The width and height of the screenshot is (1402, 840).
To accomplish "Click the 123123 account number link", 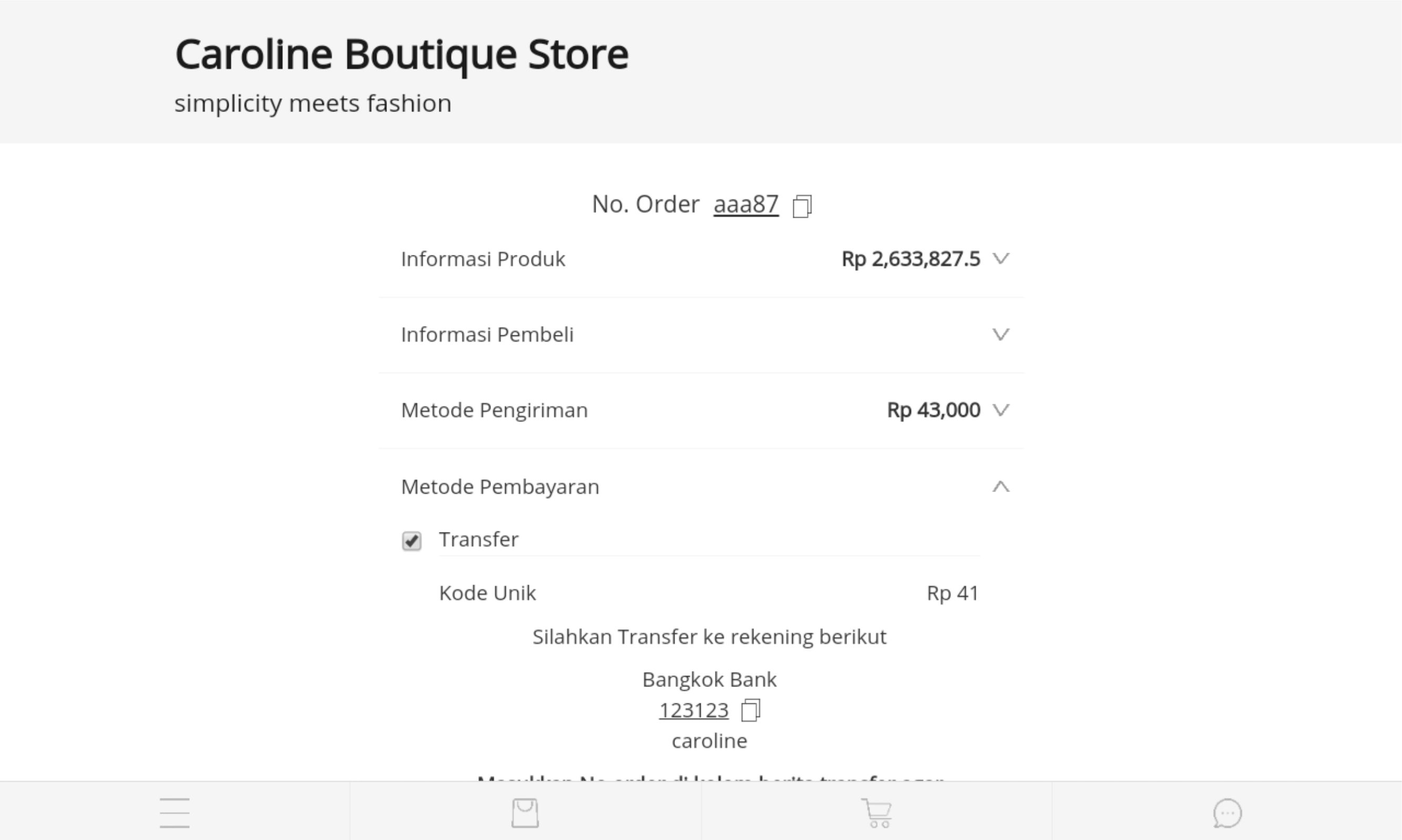I will click(x=693, y=710).
